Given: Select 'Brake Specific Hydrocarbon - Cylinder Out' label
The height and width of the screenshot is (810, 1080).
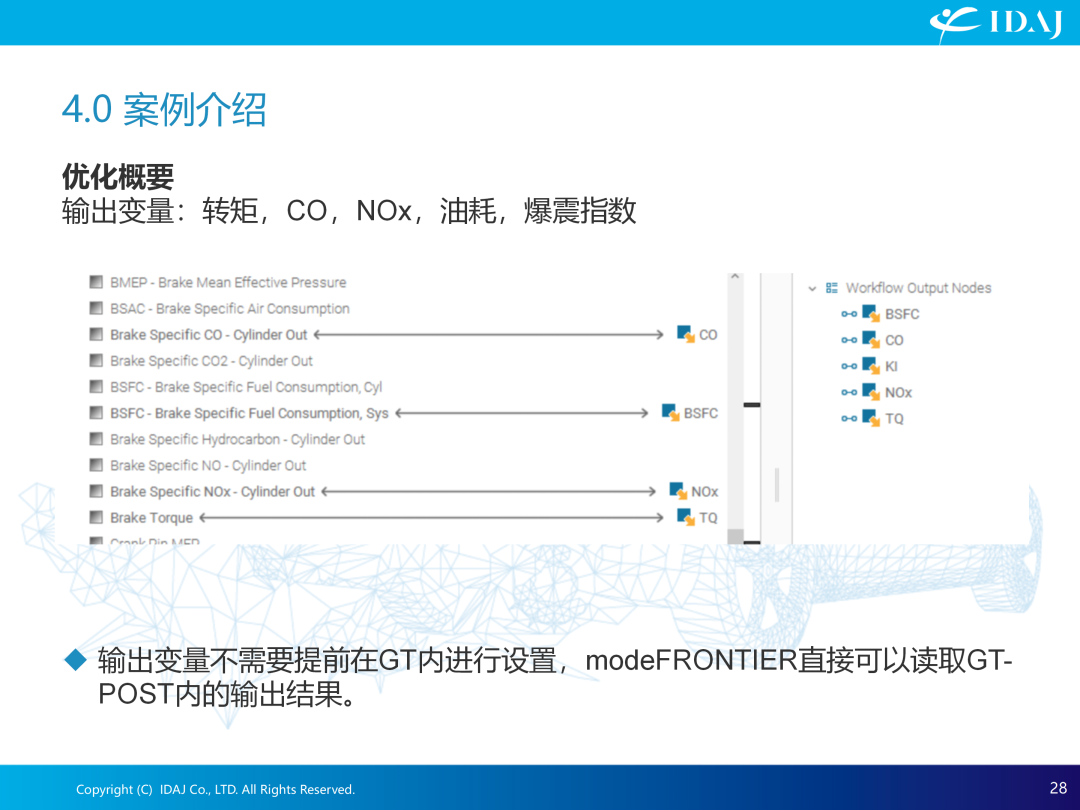Looking at the screenshot, I should [x=238, y=439].
